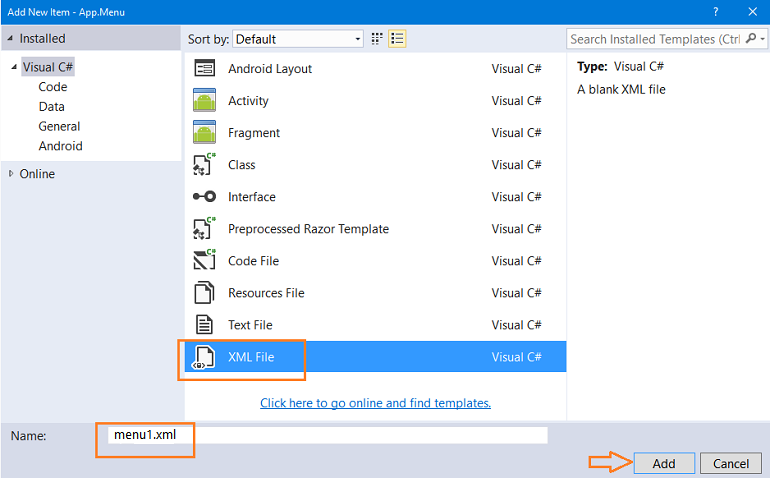Screen dimensions: 770x478
Task: Pick the Text File template icon
Action: click(x=204, y=325)
